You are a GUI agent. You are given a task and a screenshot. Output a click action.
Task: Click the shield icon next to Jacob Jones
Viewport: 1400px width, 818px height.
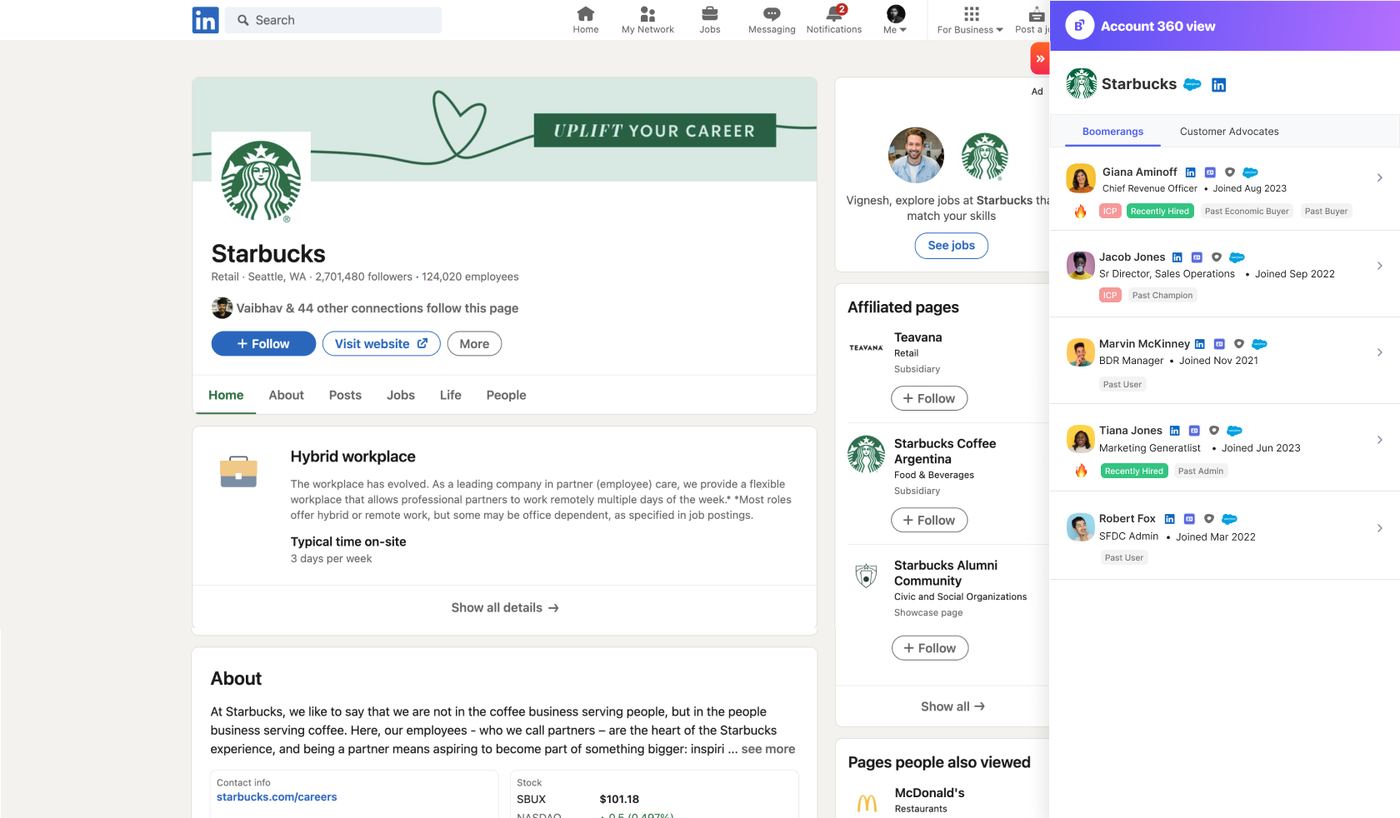tap(1216, 258)
